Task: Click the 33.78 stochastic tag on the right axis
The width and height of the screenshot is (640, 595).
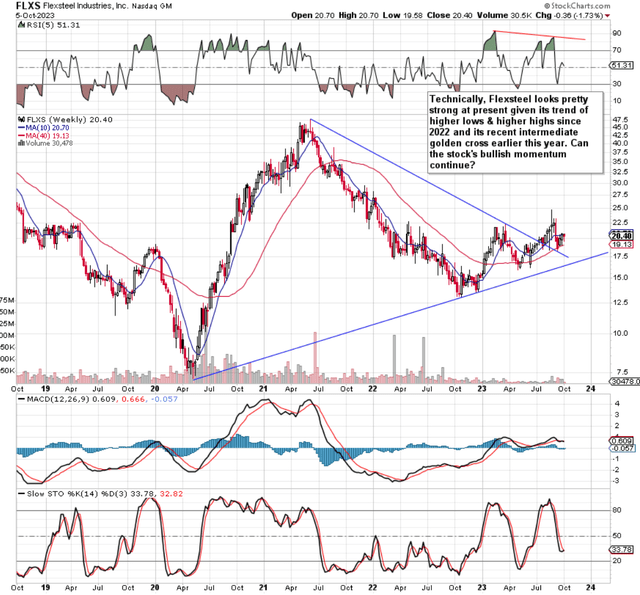Action: [x=622, y=550]
